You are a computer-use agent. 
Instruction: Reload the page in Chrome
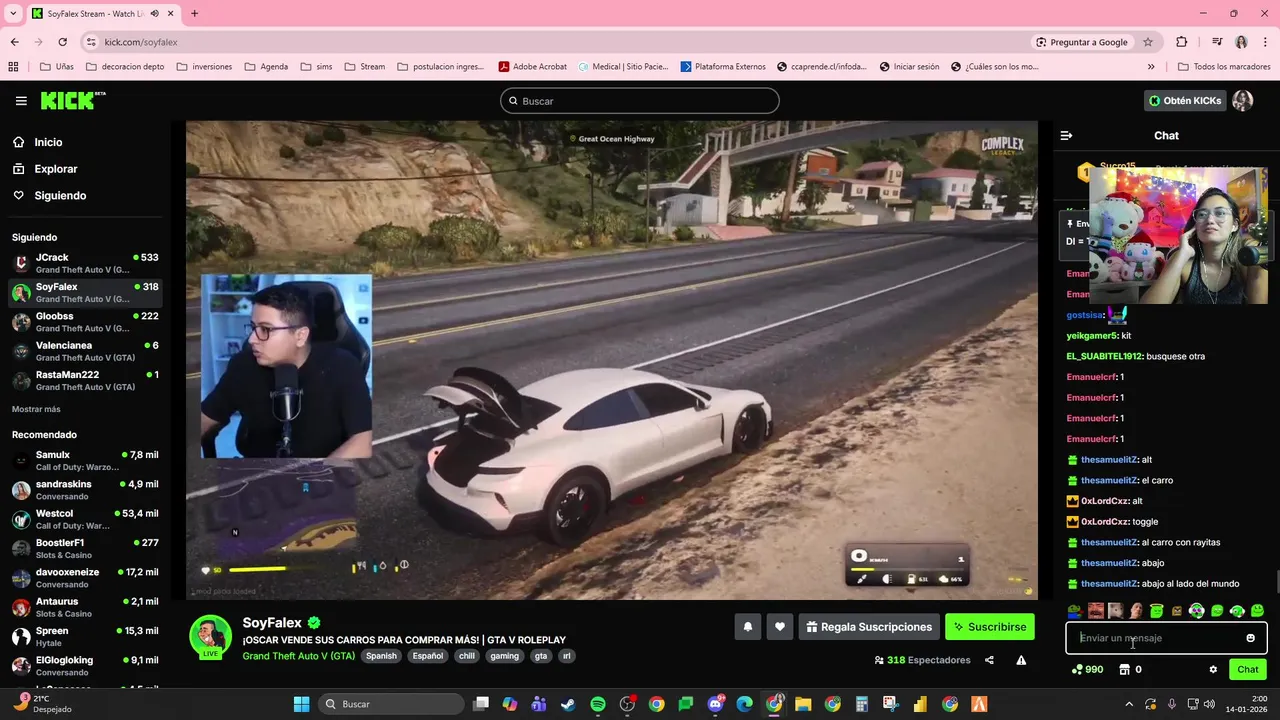coord(62,42)
